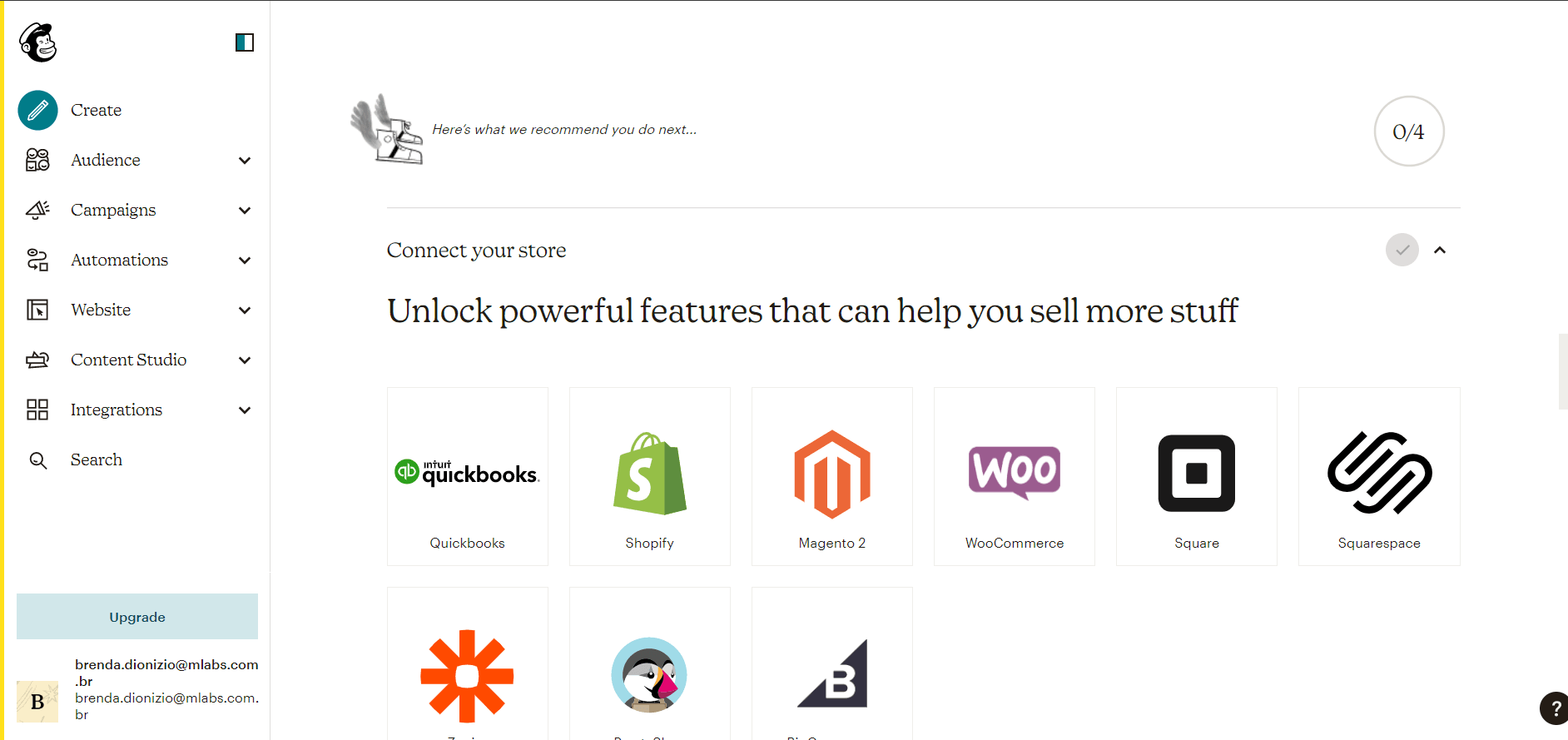Click the Automations flow icon

pyautogui.click(x=37, y=260)
